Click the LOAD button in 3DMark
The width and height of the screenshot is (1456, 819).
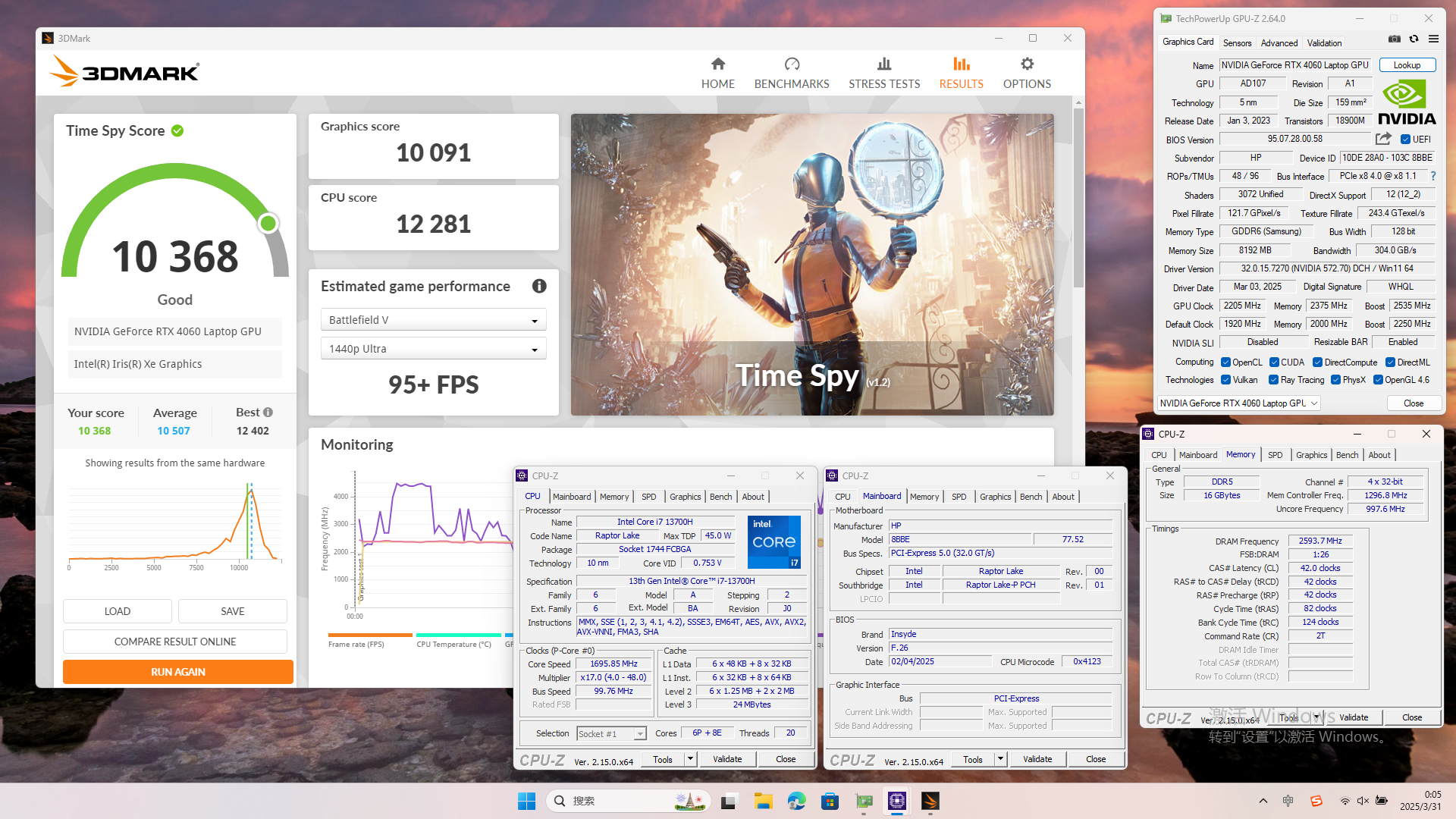118,611
